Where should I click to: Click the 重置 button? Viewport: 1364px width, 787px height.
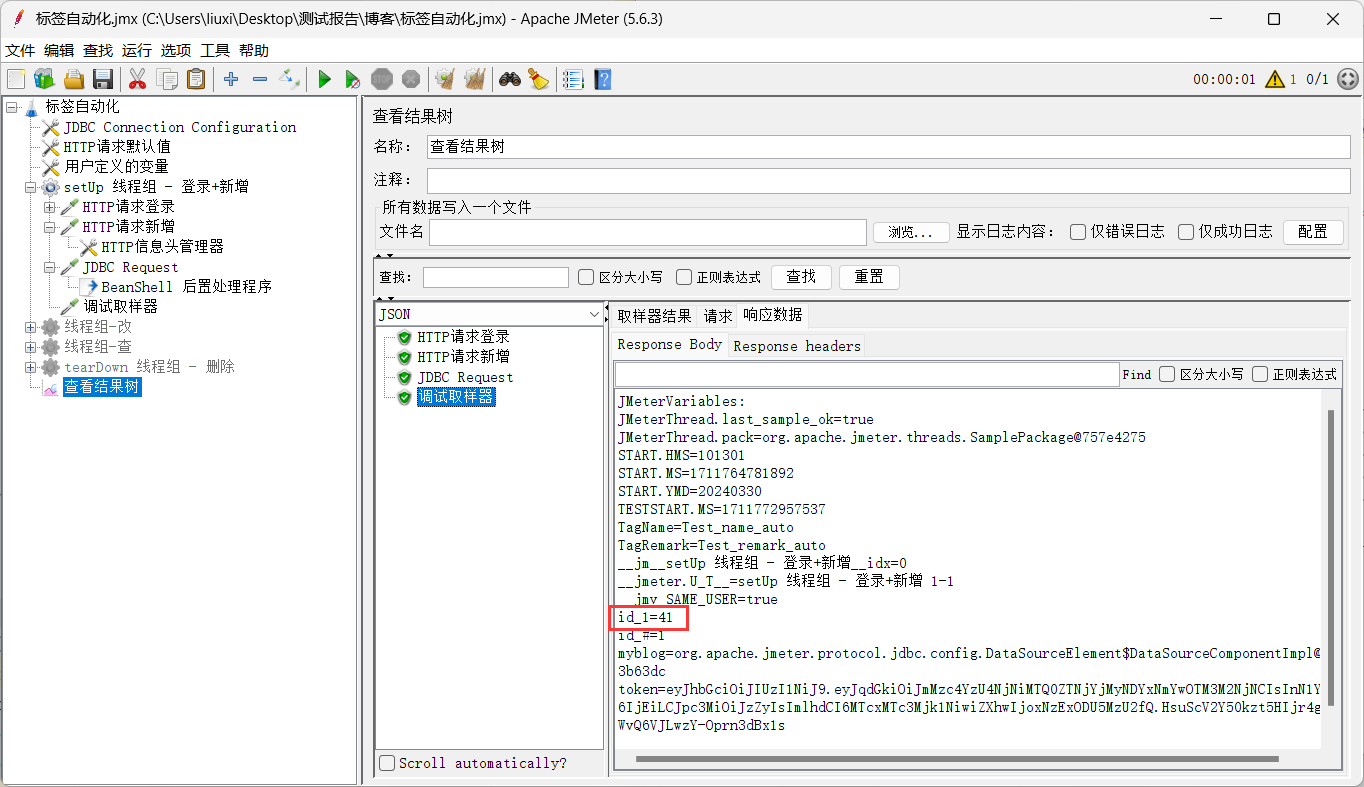click(869, 277)
